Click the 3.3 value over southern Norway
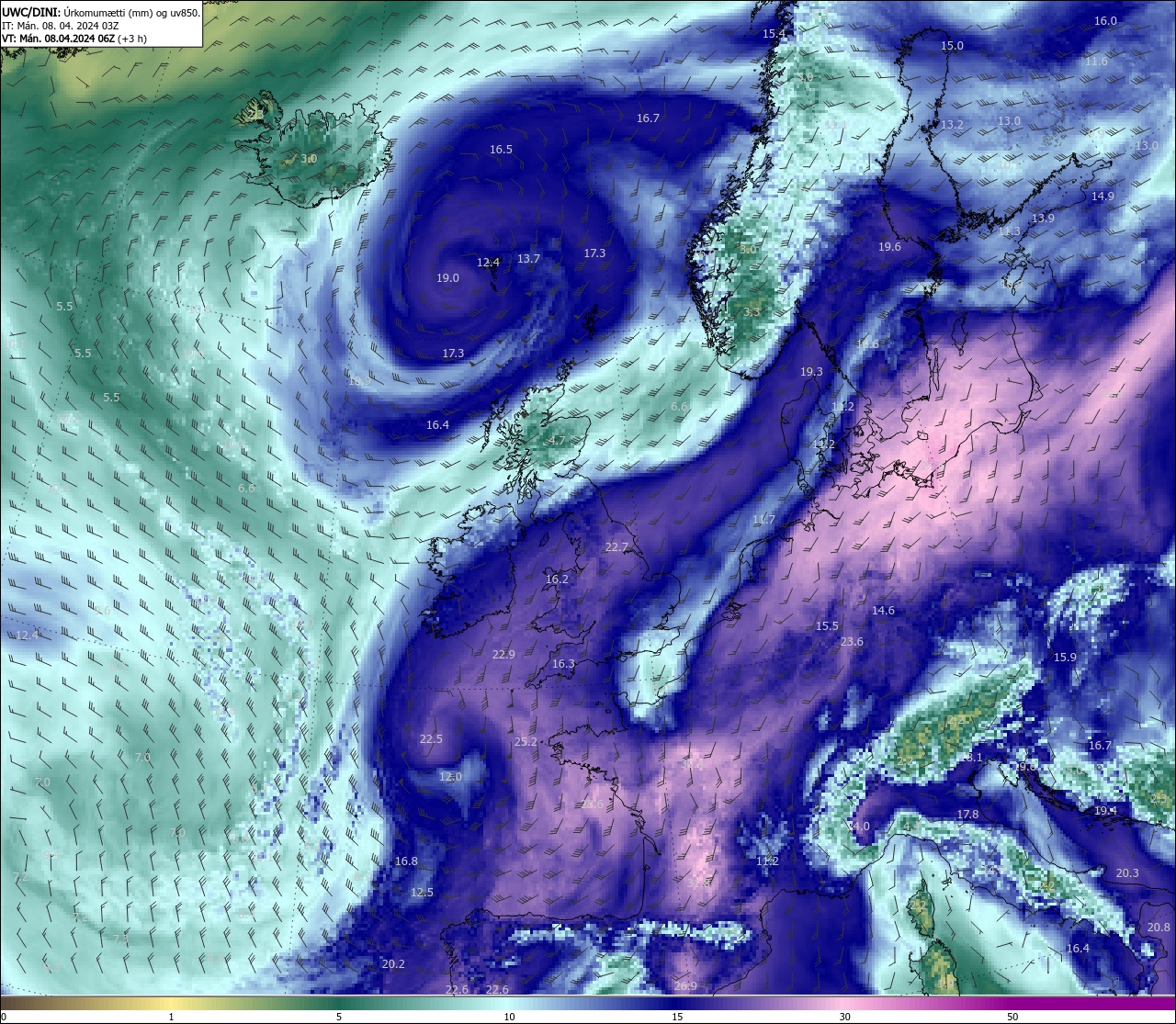The width and height of the screenshot is (1176, 1024). (x=752, y=312)
